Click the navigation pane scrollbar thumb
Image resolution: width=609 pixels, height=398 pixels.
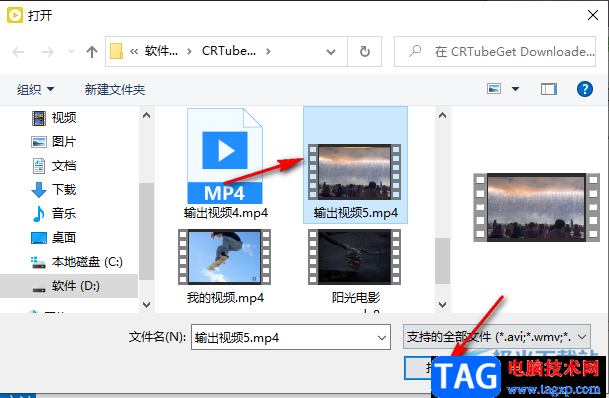pyautogui.click(x=147, y=231)
